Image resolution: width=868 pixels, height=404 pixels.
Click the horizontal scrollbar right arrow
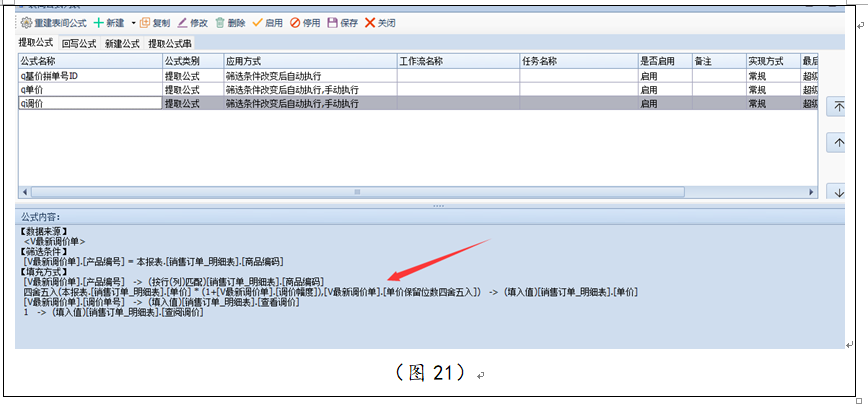click(x=811, y=191)
